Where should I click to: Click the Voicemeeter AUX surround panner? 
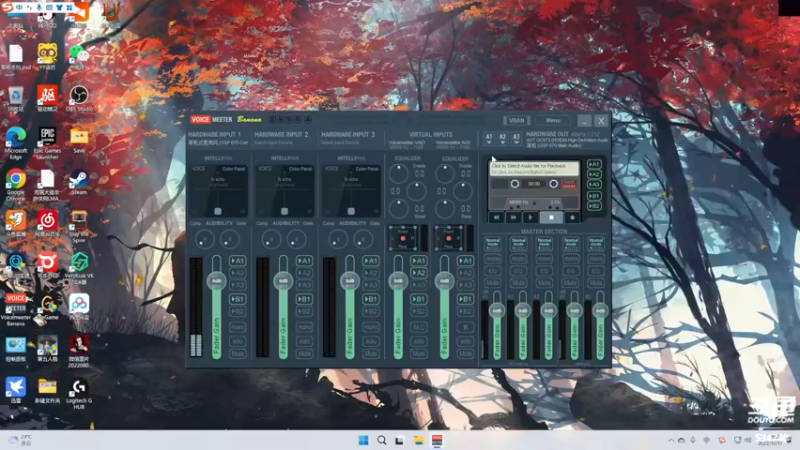449,238
